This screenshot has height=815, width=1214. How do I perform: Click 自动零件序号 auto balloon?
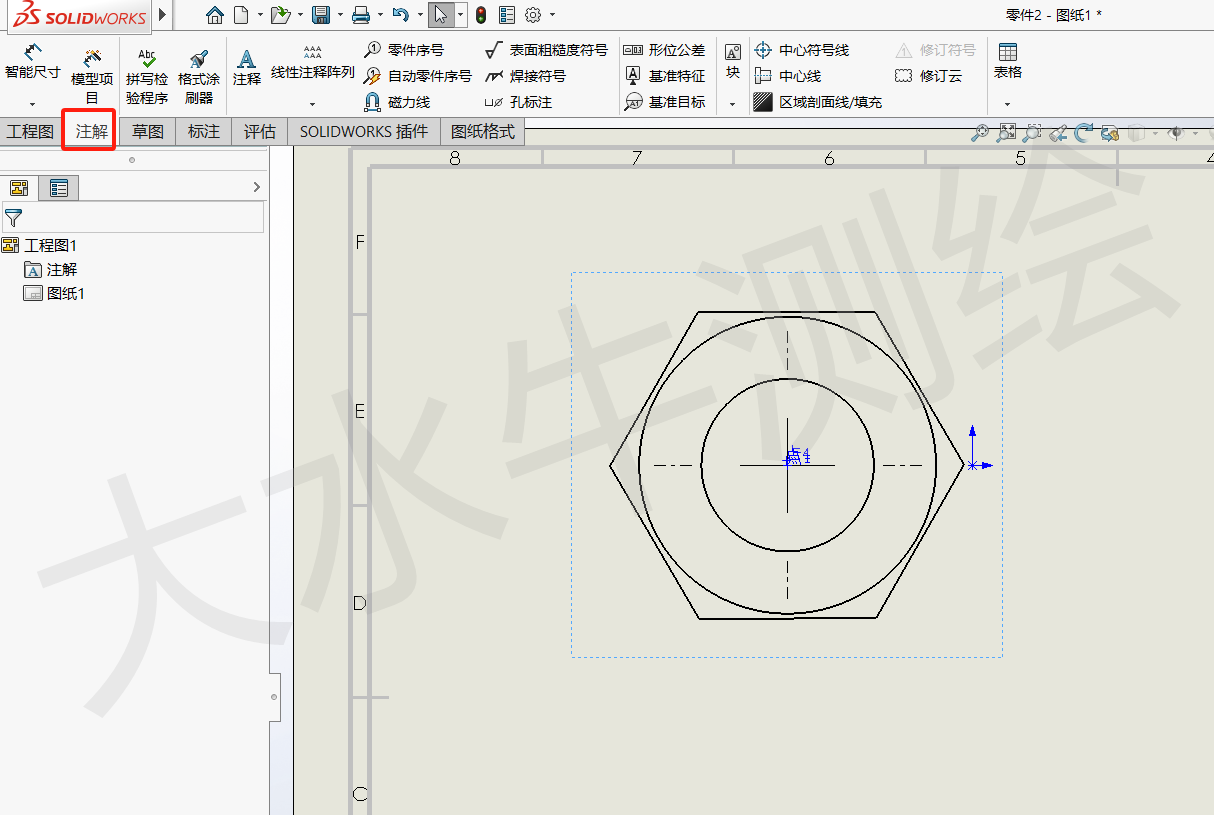[417, 75]
